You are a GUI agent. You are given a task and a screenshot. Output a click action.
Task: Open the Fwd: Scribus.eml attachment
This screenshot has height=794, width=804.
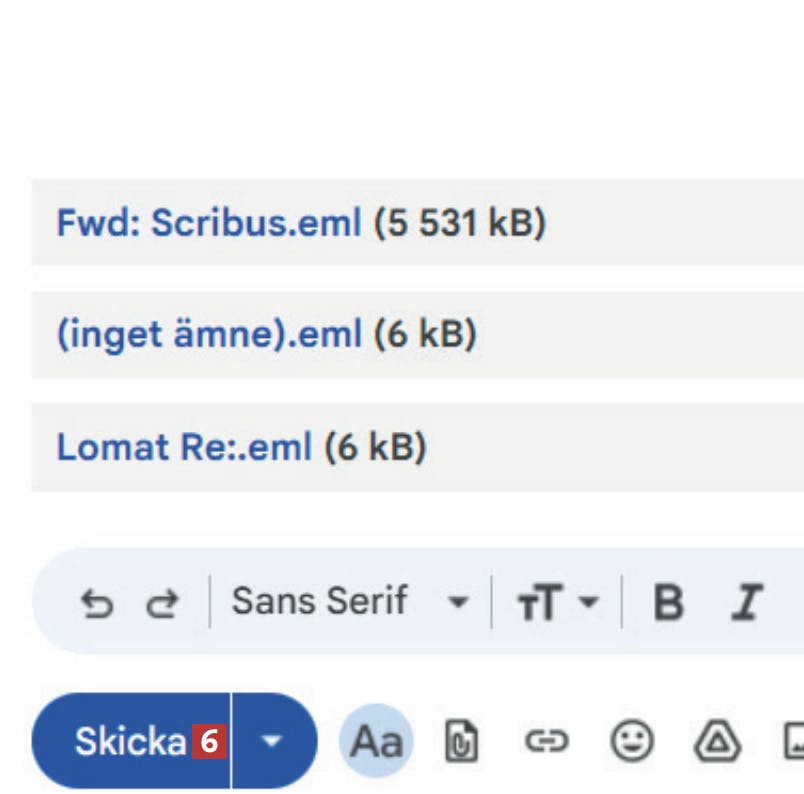point(208,223)
